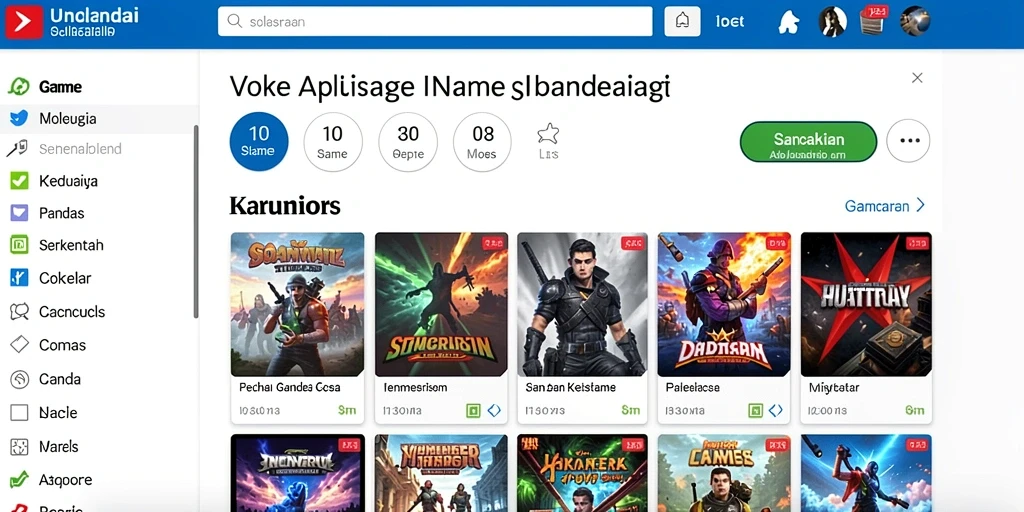Click green square icon on Paleelacse card
This screenshot has width=1024, height=512.
(755, 410)
